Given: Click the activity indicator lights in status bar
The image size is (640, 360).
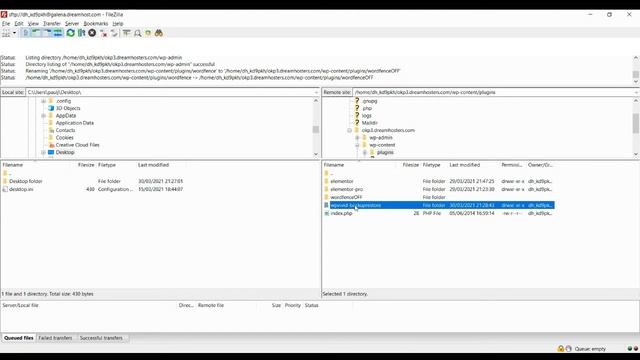Looking at the screenshot, I should (x=633, y=349).
